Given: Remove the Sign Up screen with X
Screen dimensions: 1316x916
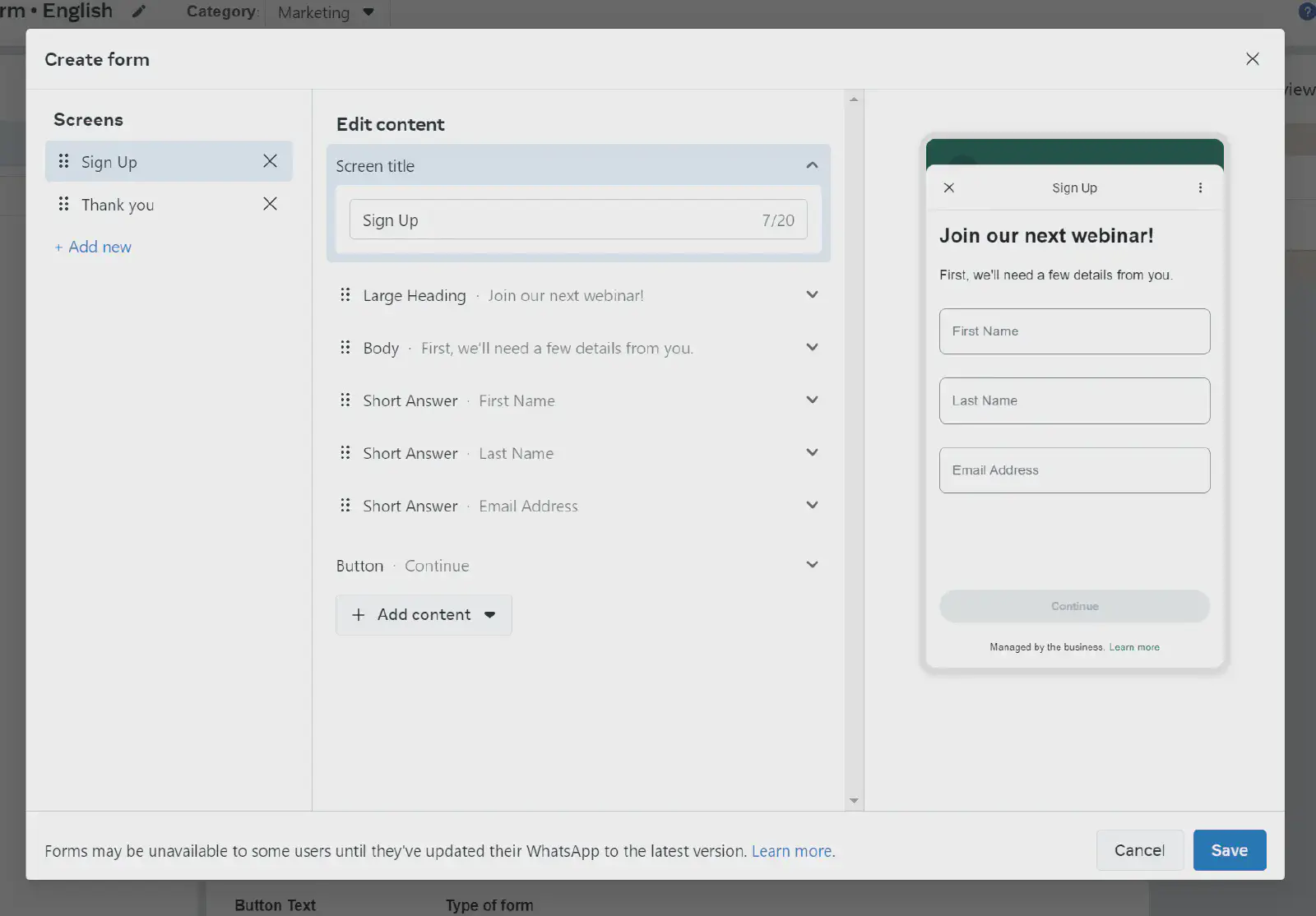Looking at the screenshot, I should 270,161.
